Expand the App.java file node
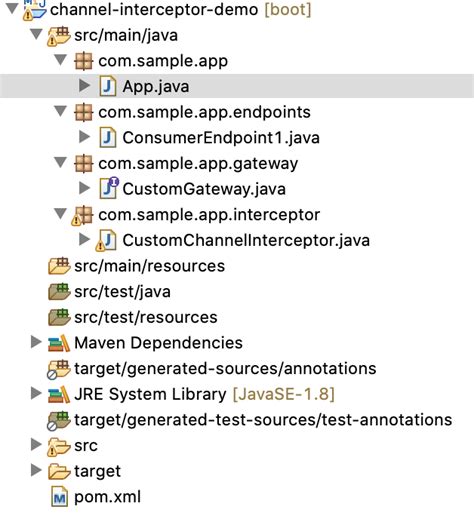The width and height of the screenshot is (474, 531). coord(84,86)
